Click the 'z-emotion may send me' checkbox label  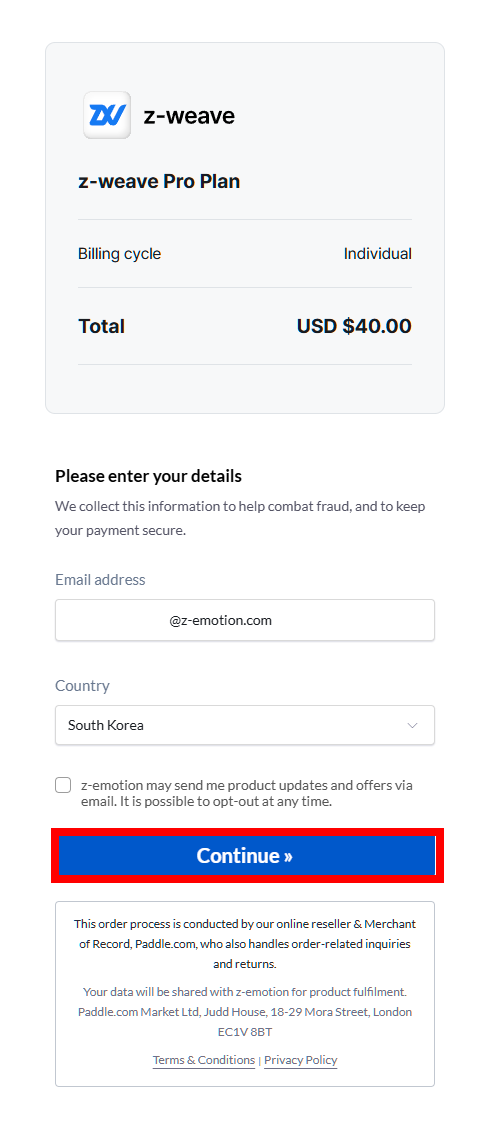247,793
